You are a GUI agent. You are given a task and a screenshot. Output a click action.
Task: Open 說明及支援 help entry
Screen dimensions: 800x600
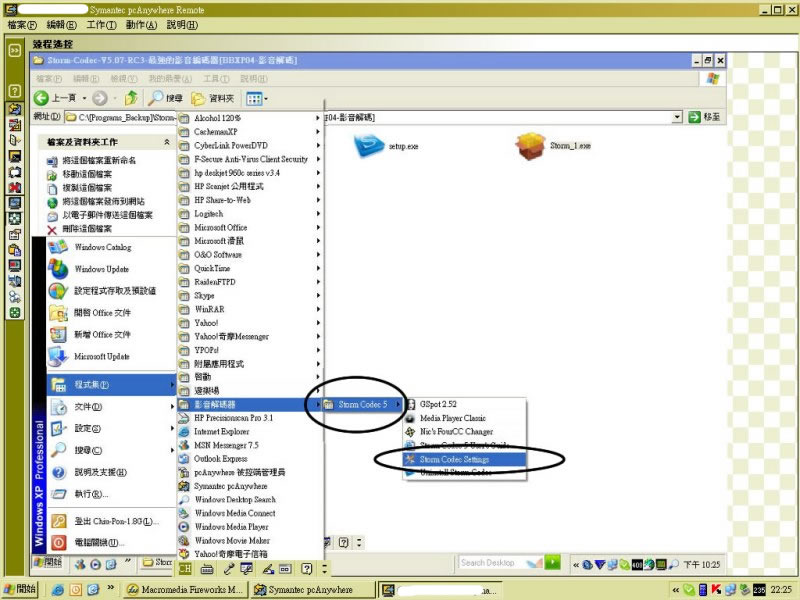(x=111, y=472)
